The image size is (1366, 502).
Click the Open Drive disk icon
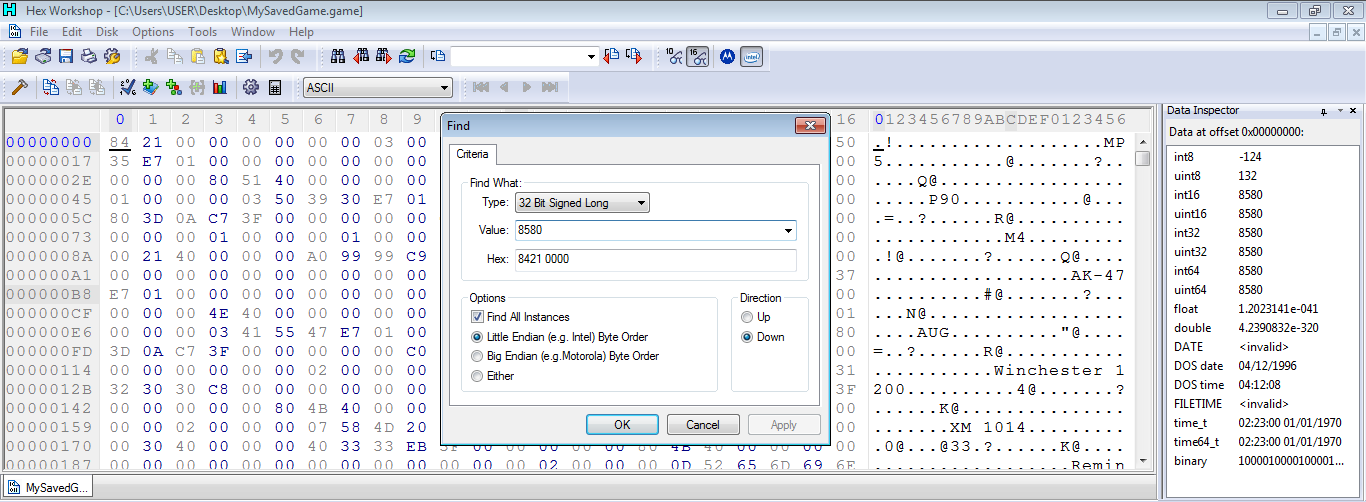(x=43, y=57)
